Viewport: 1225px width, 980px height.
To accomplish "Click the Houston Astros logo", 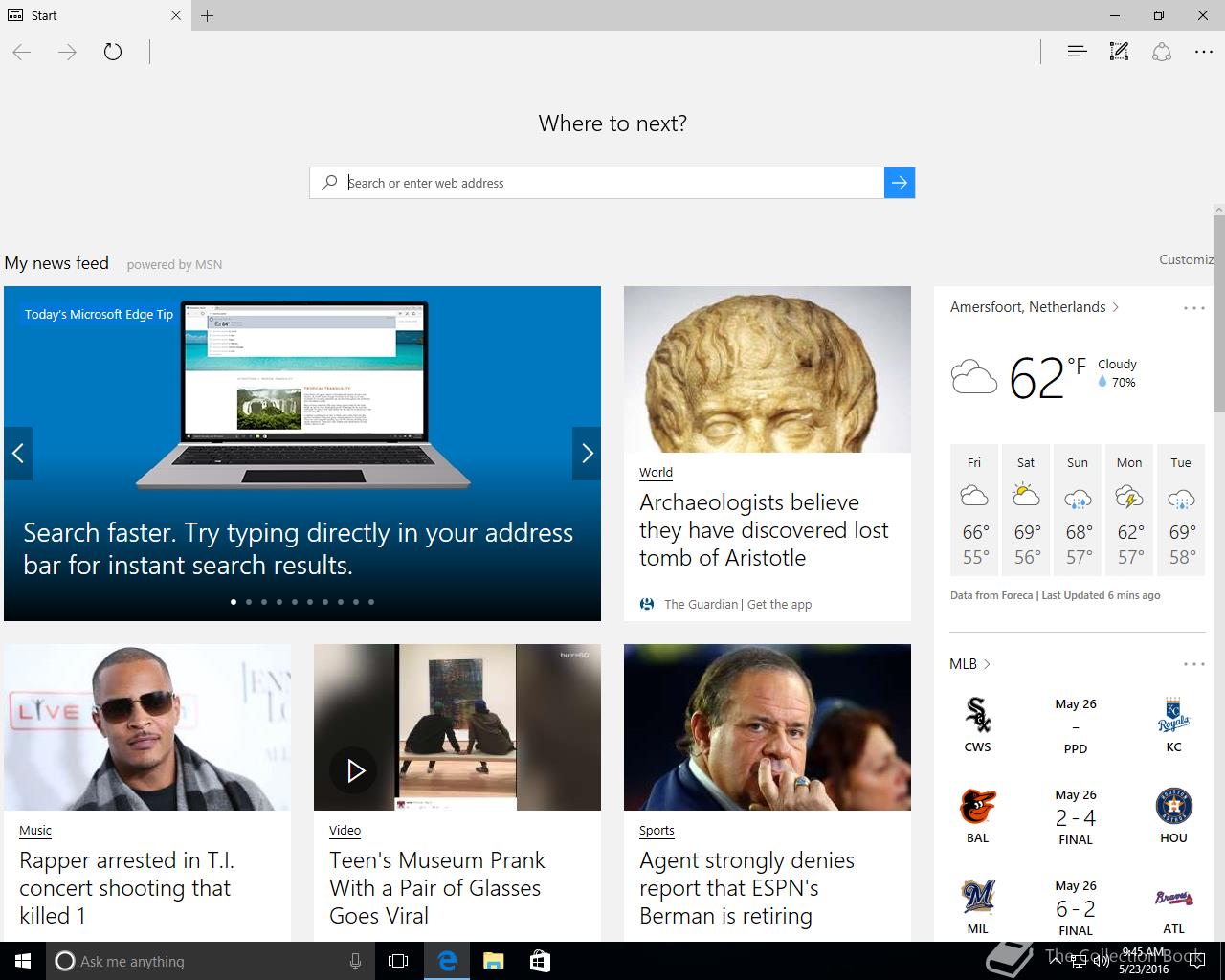I will point(1174,807).
